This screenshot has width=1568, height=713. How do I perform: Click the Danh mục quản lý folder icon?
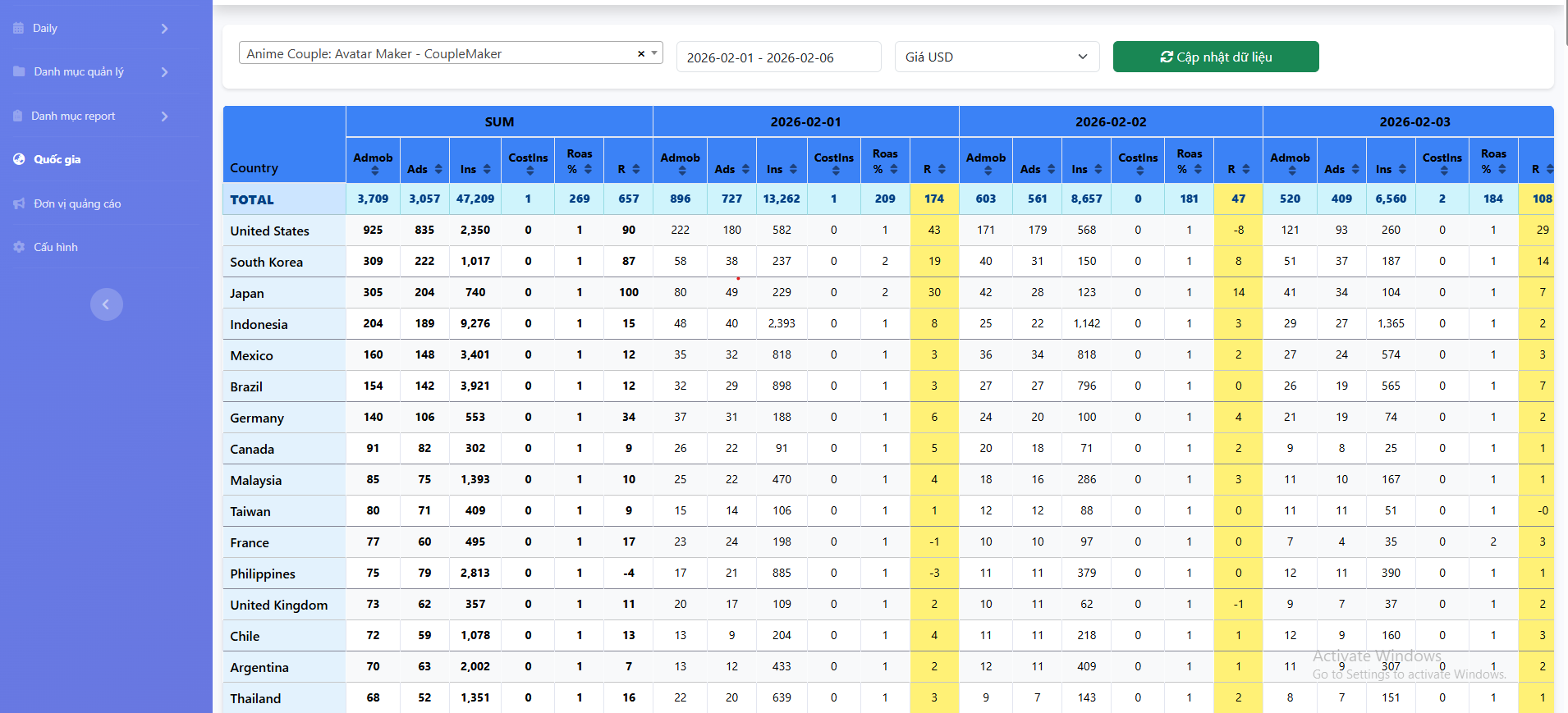click(19, 71)
